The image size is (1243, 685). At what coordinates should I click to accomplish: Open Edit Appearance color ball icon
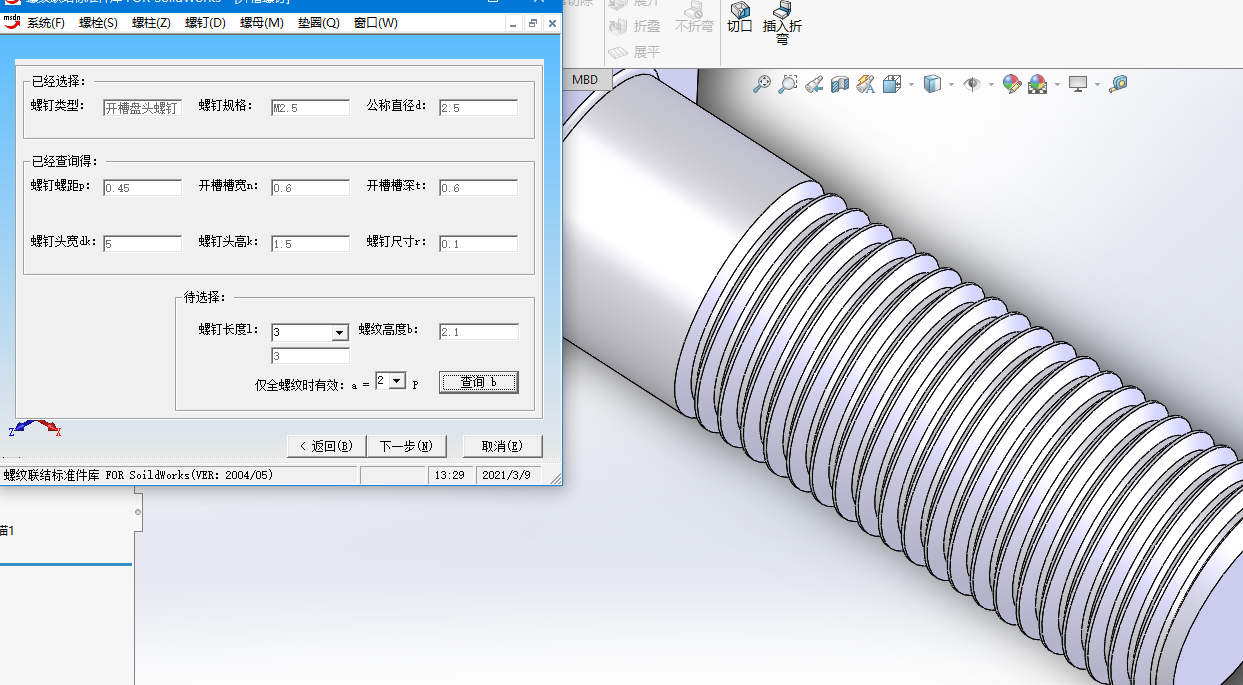pyautogui.click(x=1011, y=84)
